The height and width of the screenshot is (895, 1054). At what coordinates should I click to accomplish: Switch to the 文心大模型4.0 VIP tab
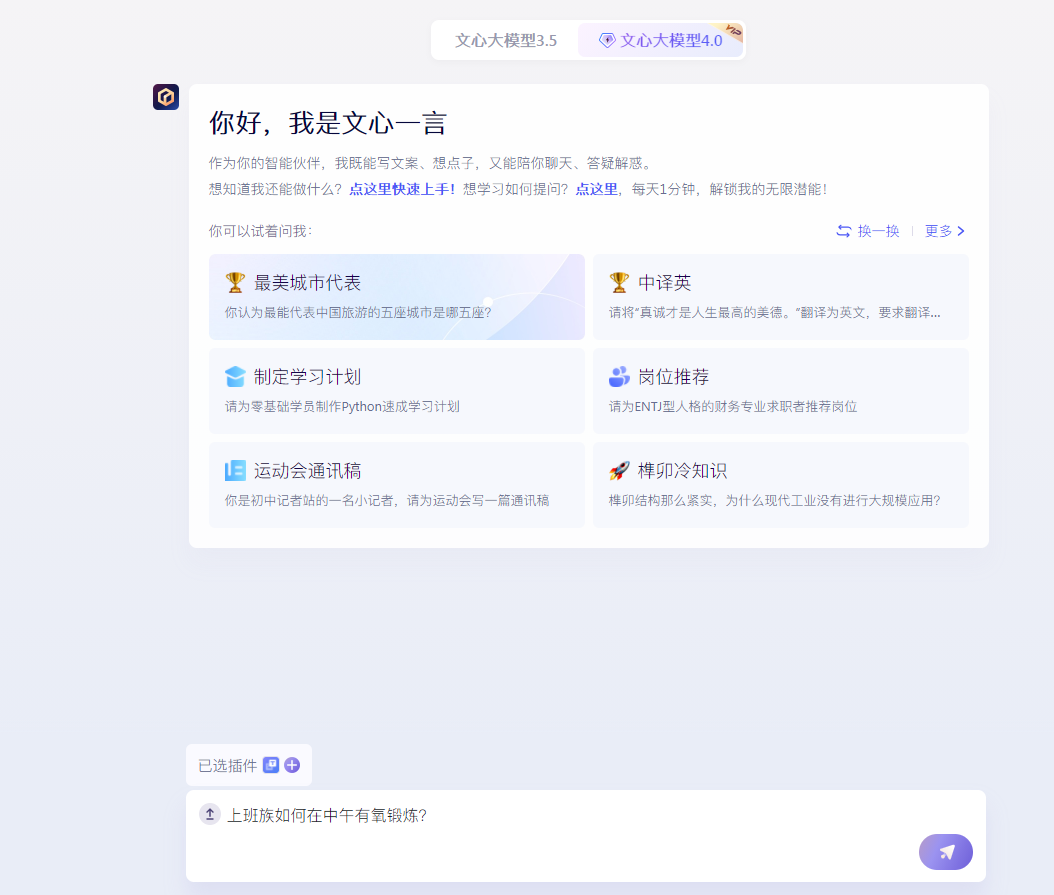pyautogui.click(x=661, y=40)
